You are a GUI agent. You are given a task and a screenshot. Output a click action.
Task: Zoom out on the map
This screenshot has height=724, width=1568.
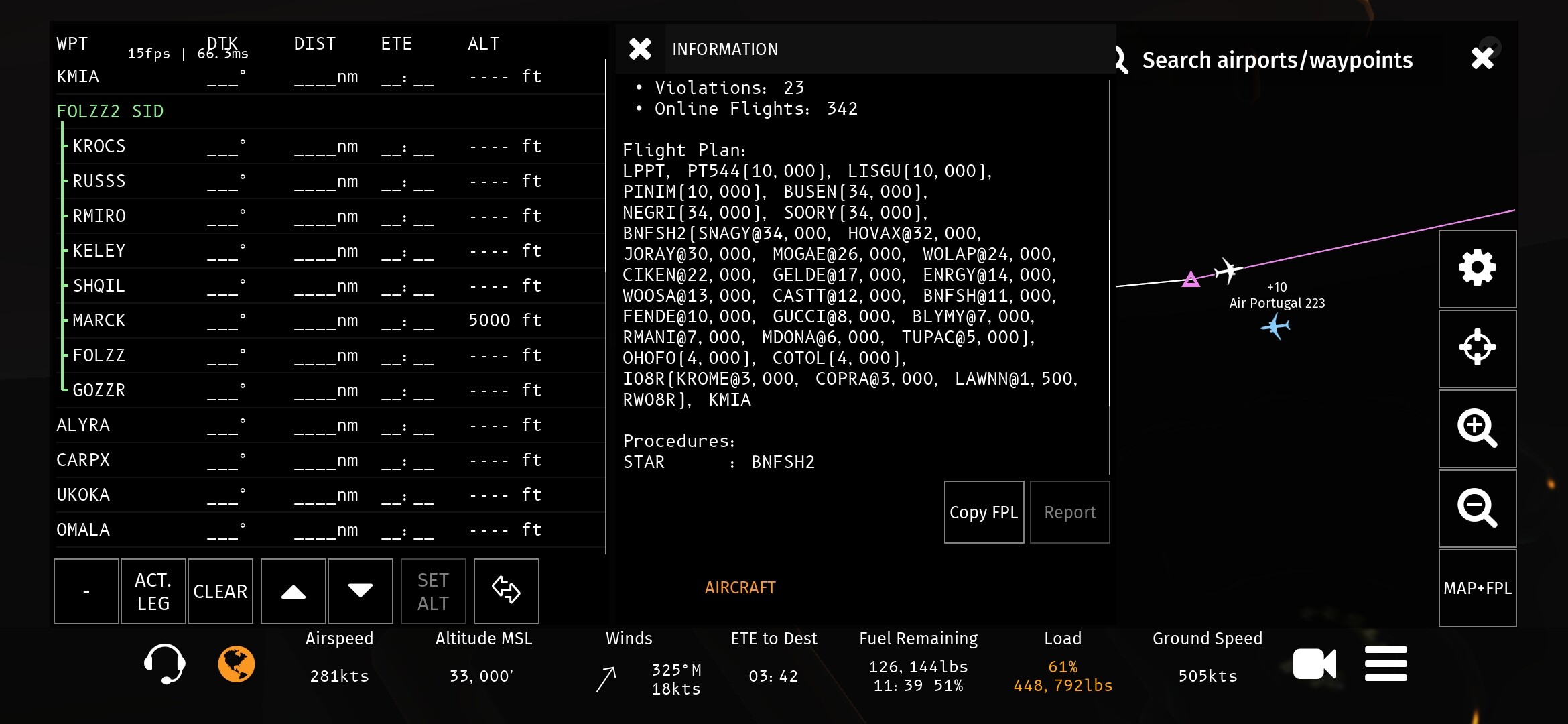pyautogui.click(x=1477, y=508)
